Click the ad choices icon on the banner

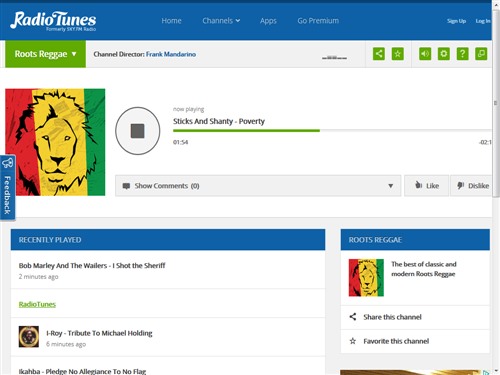coord(486,372)
